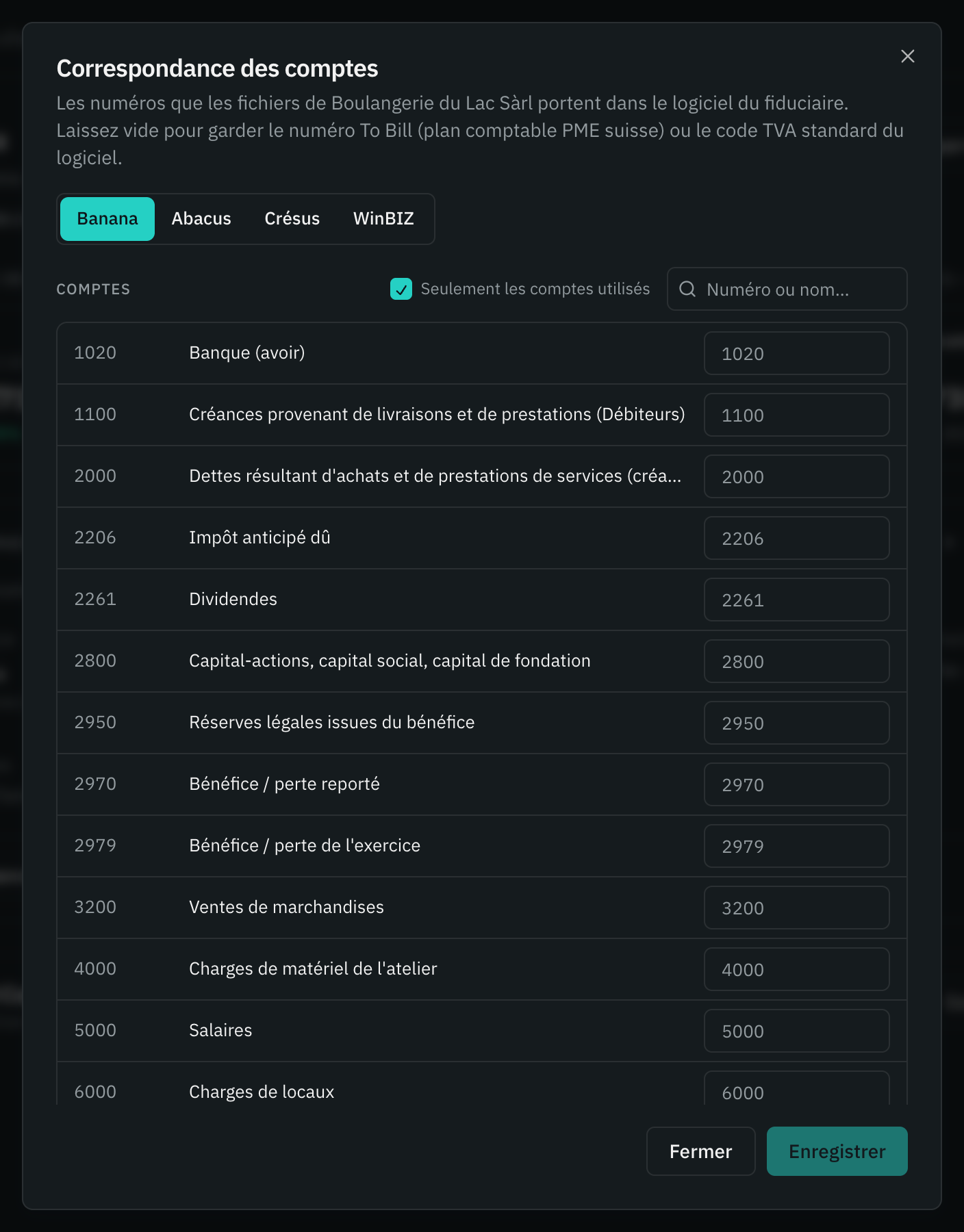Select the Banana tab
The height and width of the screenshot is (1232, 964).
tap(107, 219)
